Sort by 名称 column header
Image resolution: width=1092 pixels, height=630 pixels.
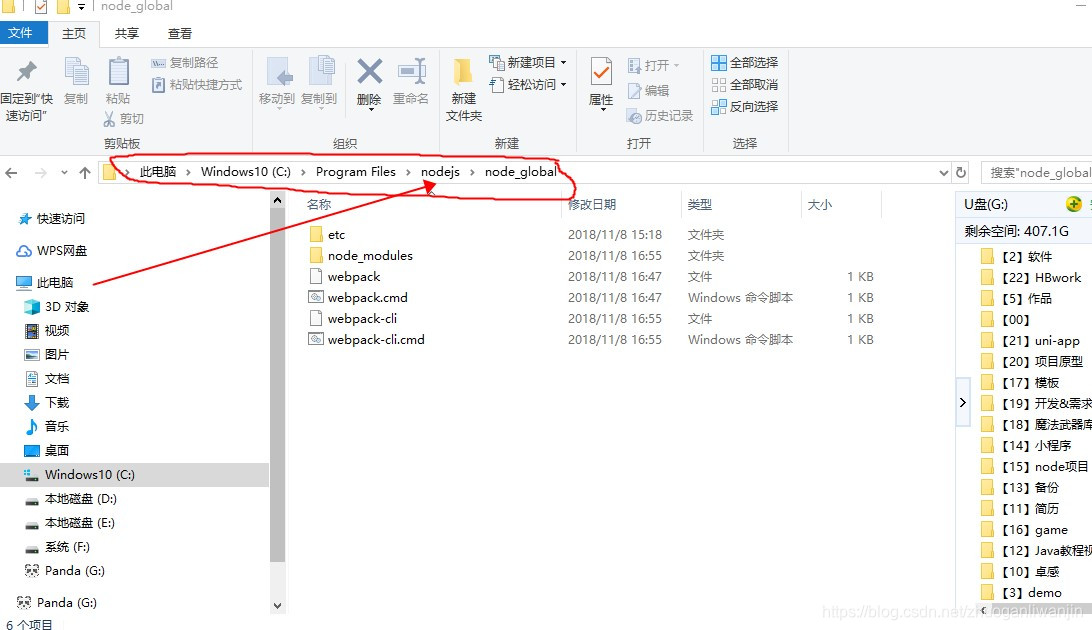point(319,205)
